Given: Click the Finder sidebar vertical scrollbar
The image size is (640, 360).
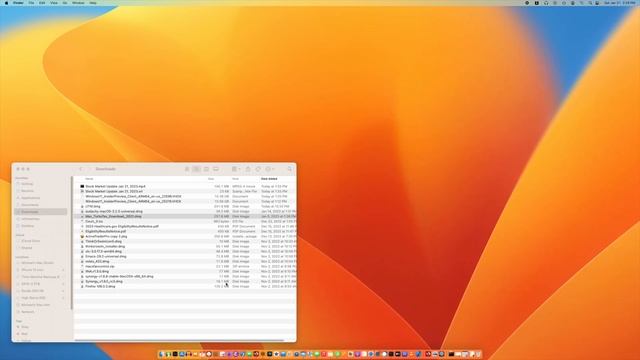Looking at the screenshot, I should pos(72,243).
